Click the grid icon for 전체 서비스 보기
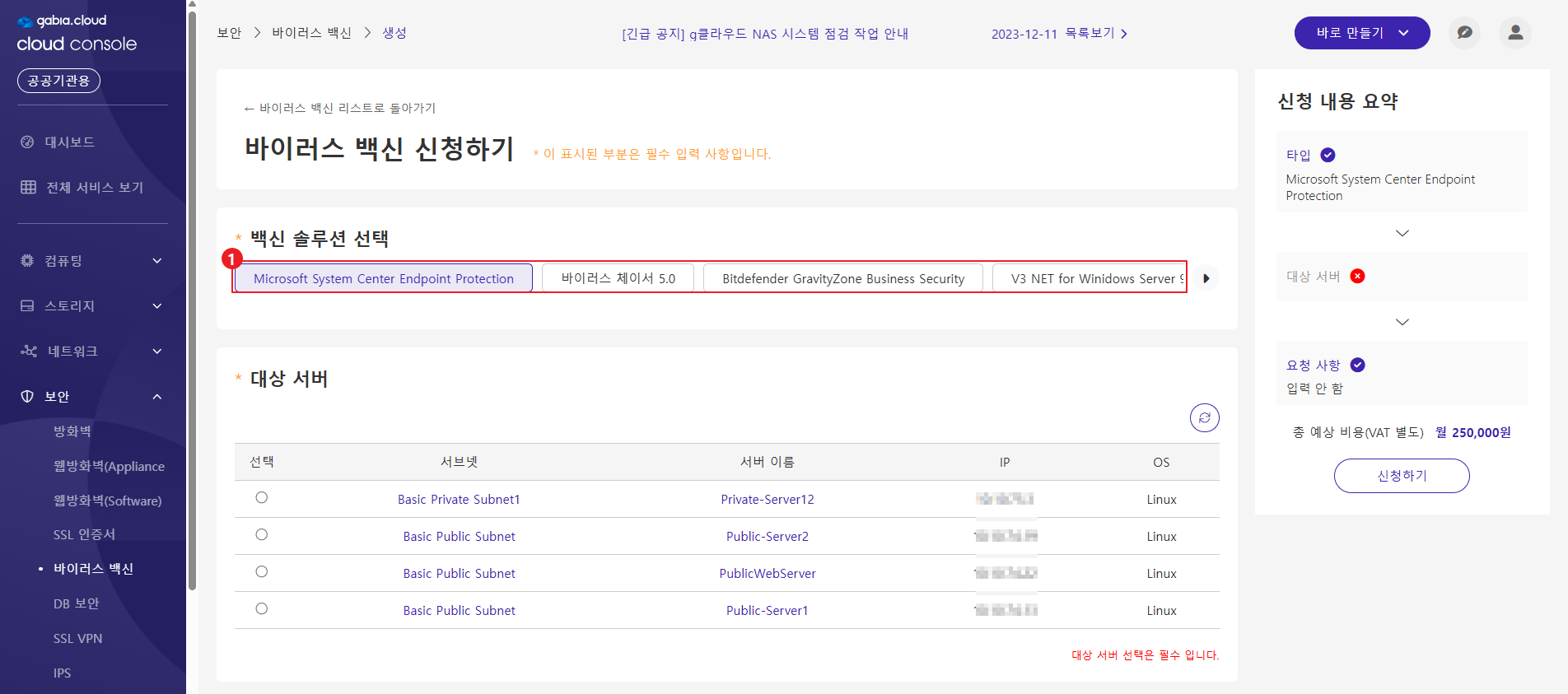The width and height of the screenshot is (1568, 694). (28, 187)
